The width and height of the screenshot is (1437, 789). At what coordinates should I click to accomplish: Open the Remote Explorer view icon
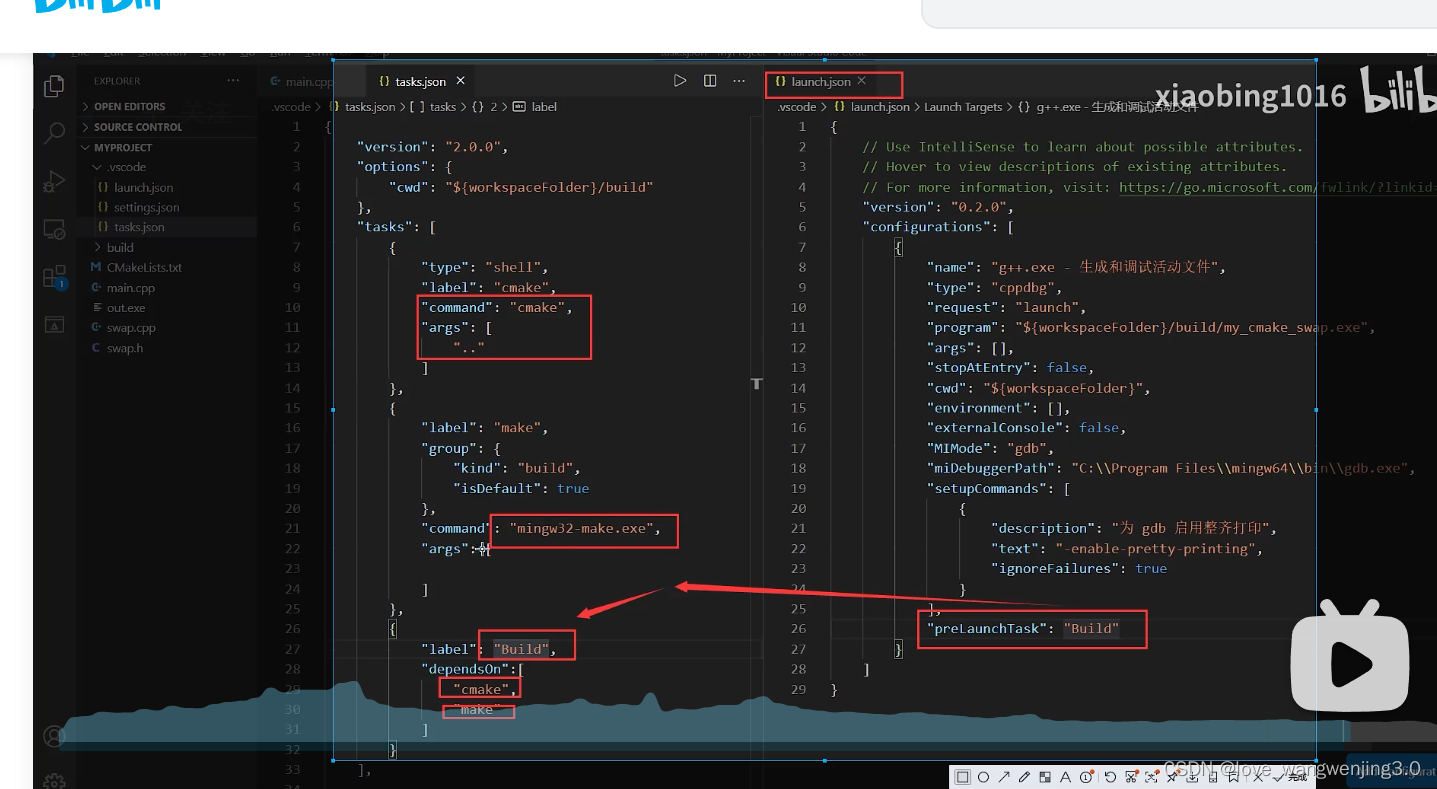[x=54, y=230]
